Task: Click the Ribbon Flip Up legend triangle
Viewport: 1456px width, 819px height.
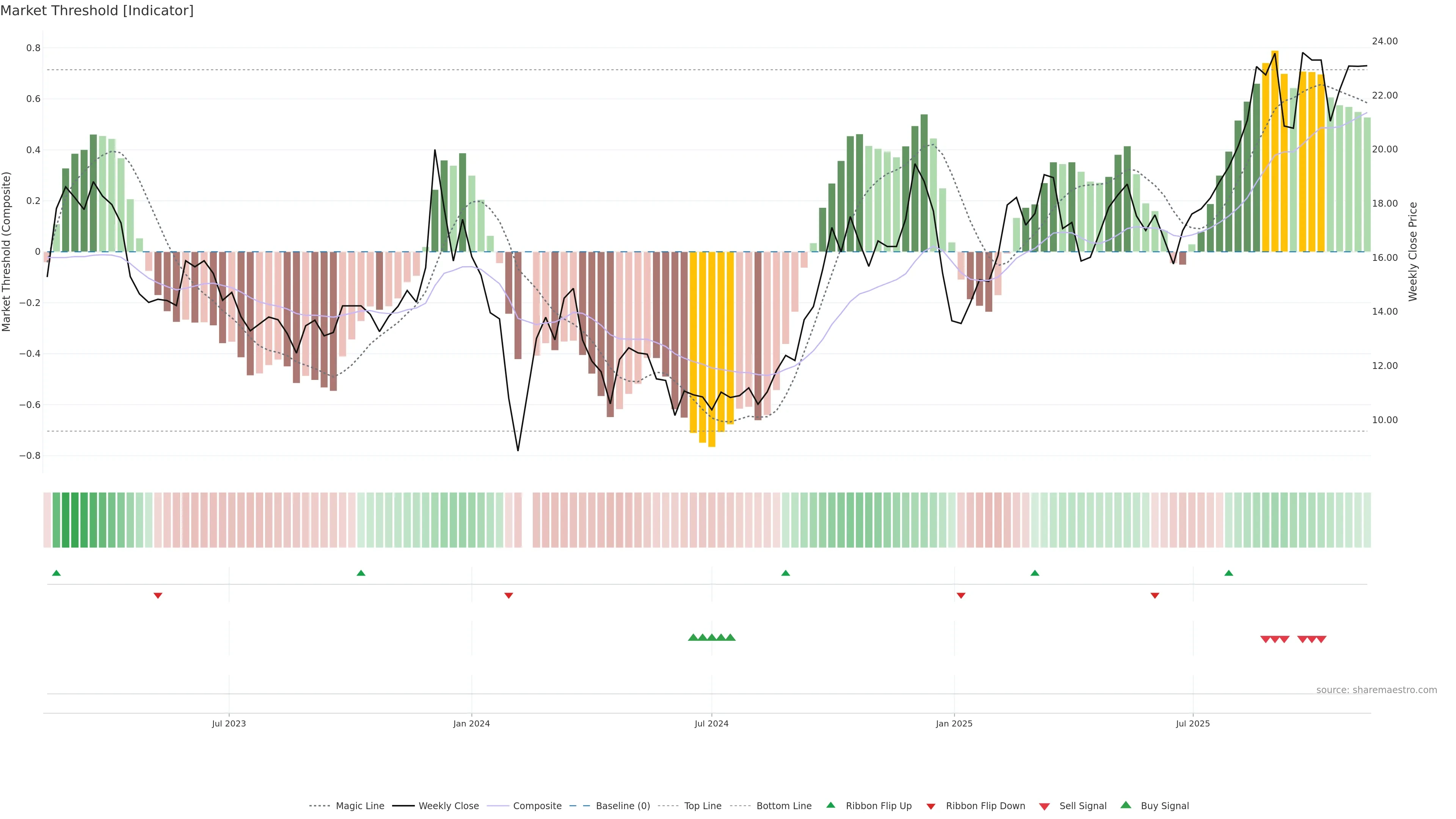Action: tap(830, 805)
